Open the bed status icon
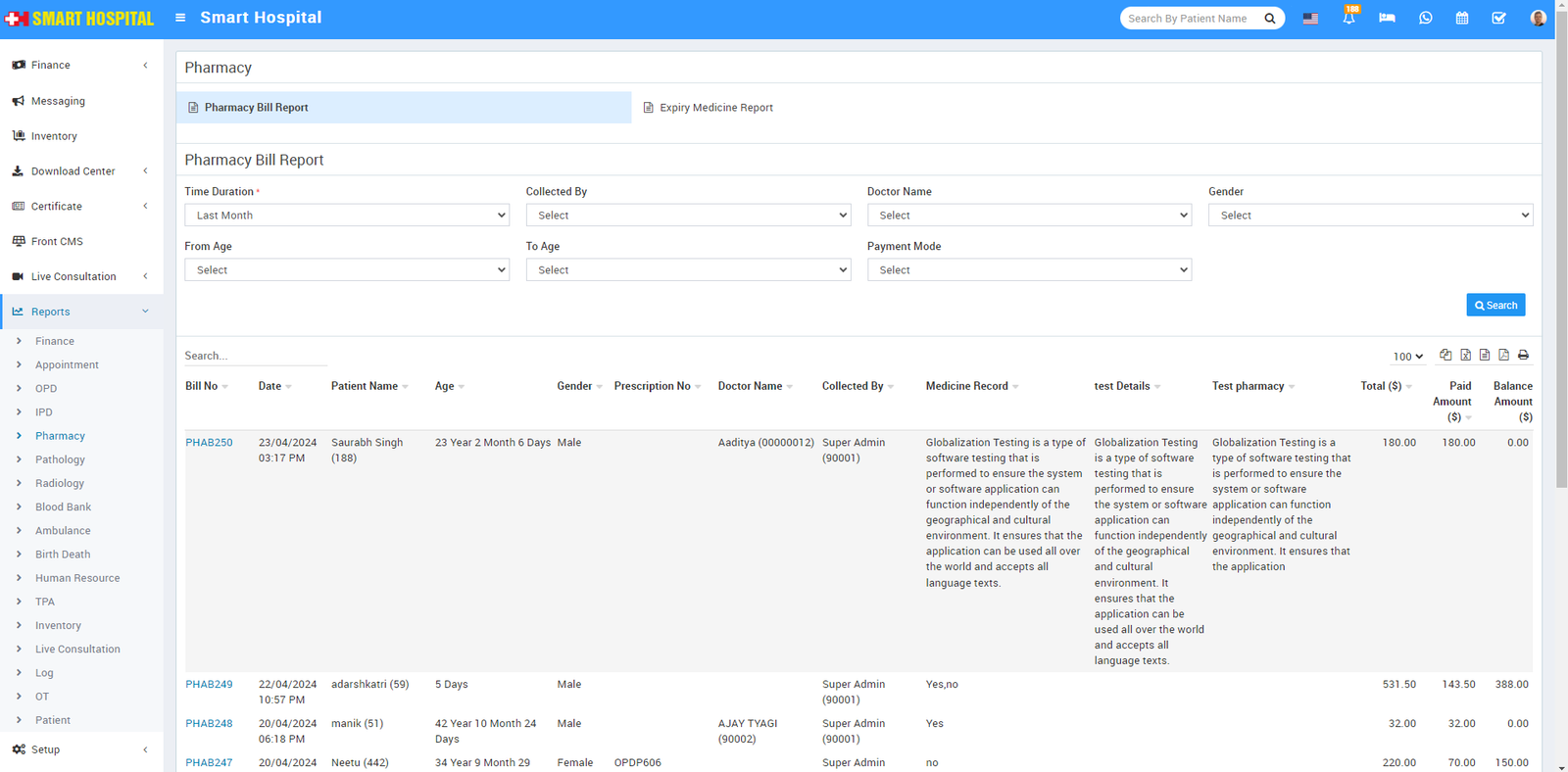 pyautogui.click(x=1387, y=18)
